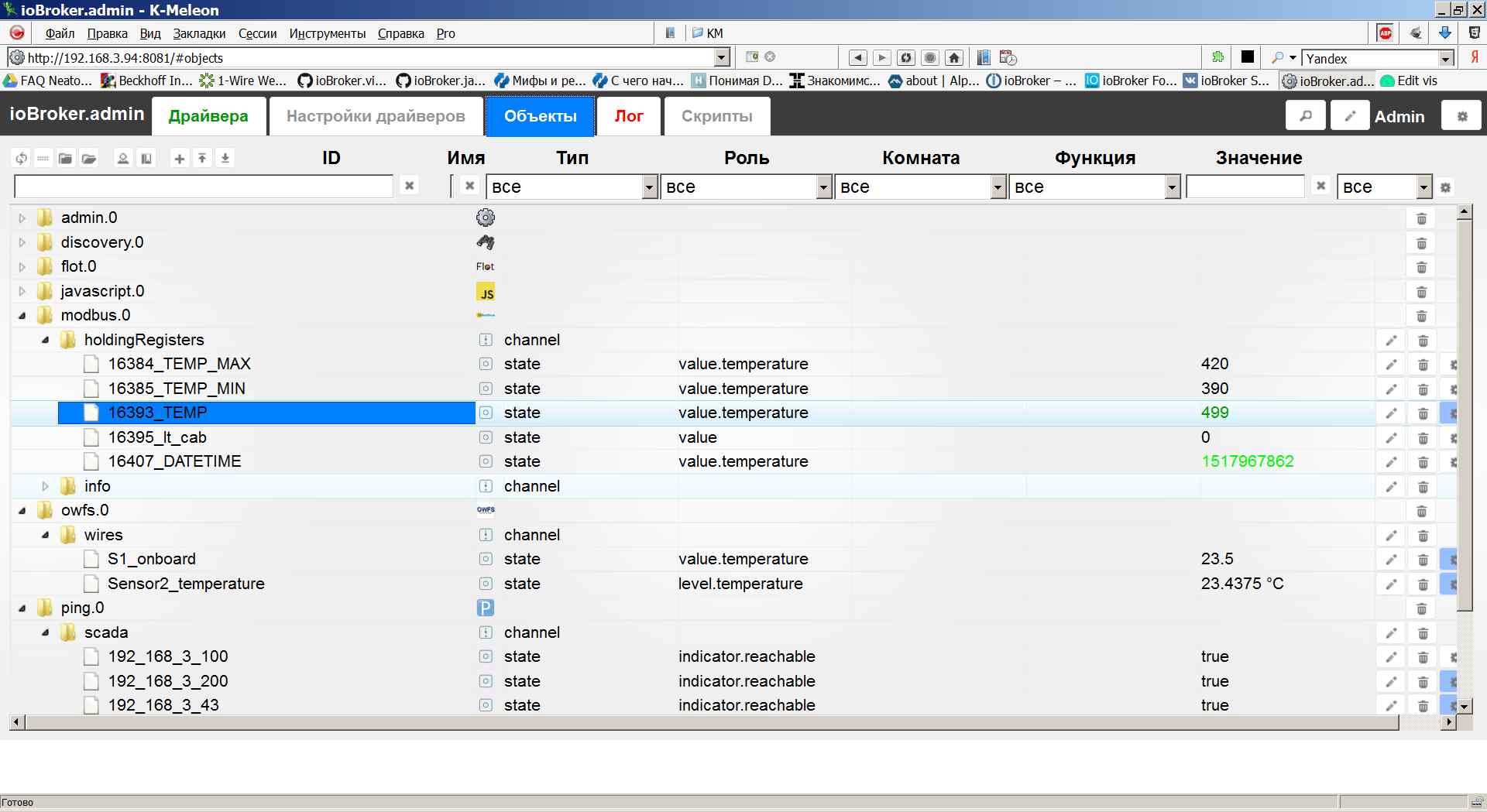Open the Beckhoff In... bookmark
The image size is (1487, 812).
[x=147, y=81]
